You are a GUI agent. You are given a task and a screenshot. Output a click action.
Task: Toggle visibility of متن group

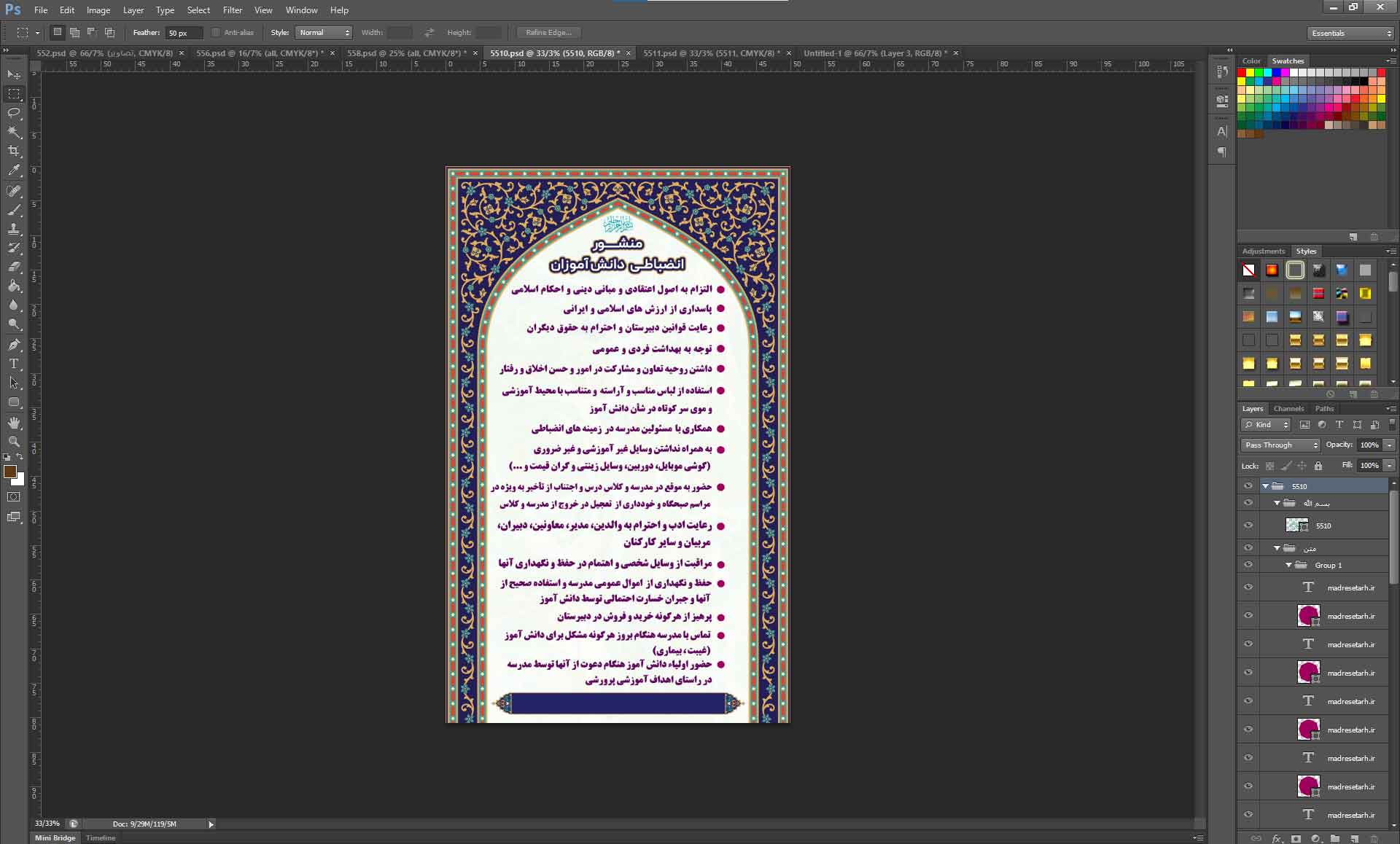tap(1248, 548)
